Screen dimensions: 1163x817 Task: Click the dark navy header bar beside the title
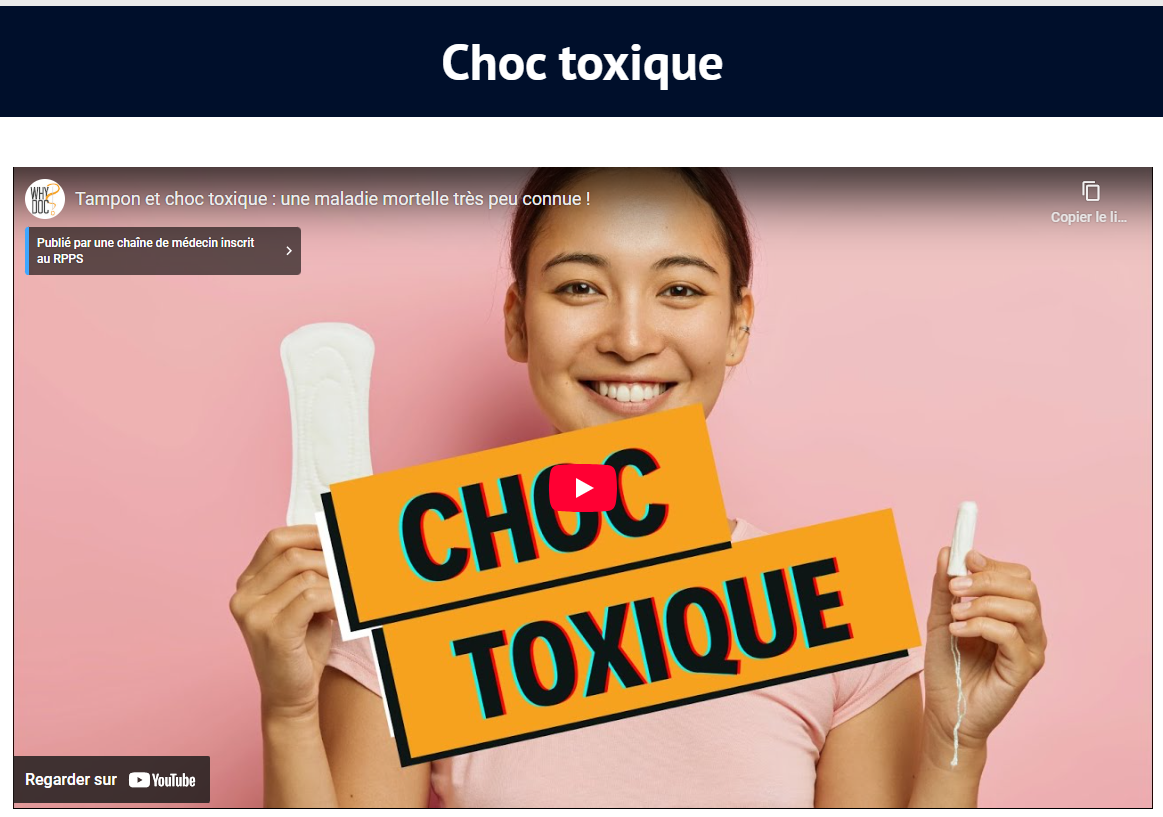point(223,62)
